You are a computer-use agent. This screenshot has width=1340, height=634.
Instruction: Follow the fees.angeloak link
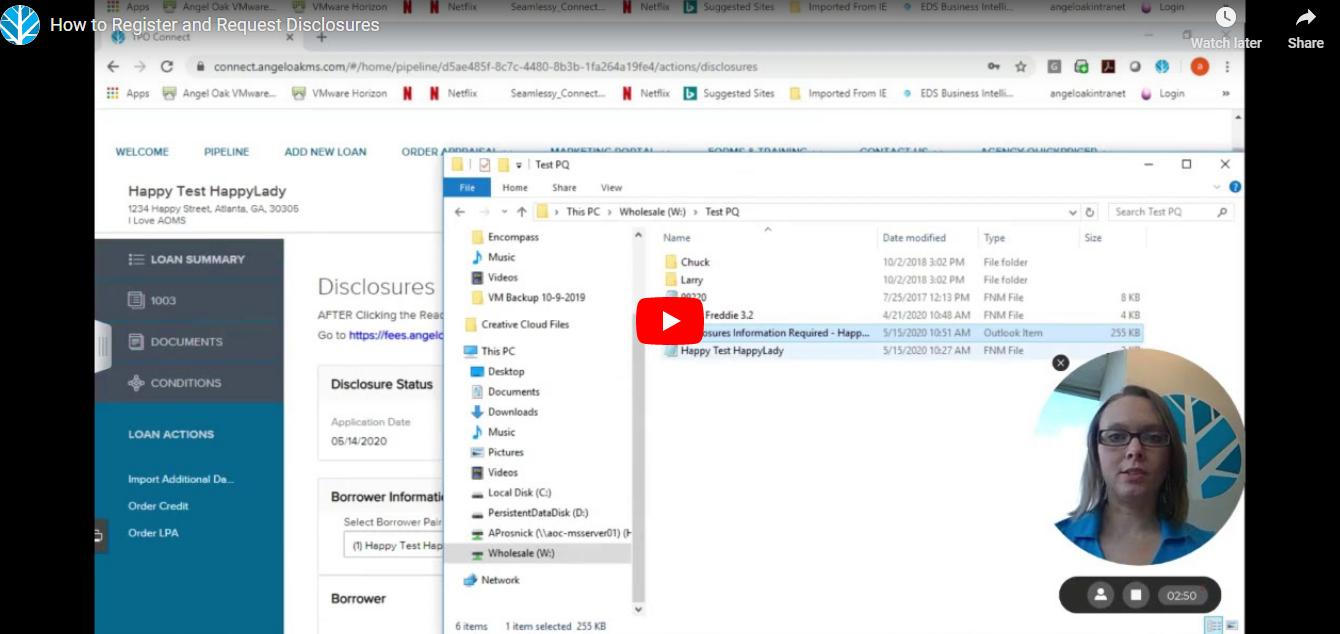[396, 335]
